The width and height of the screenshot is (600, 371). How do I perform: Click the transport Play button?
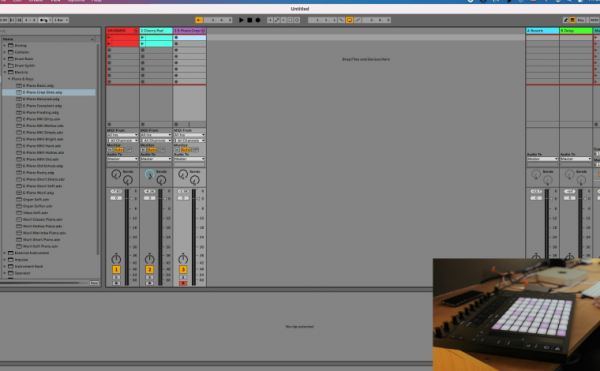pos(241,20)
